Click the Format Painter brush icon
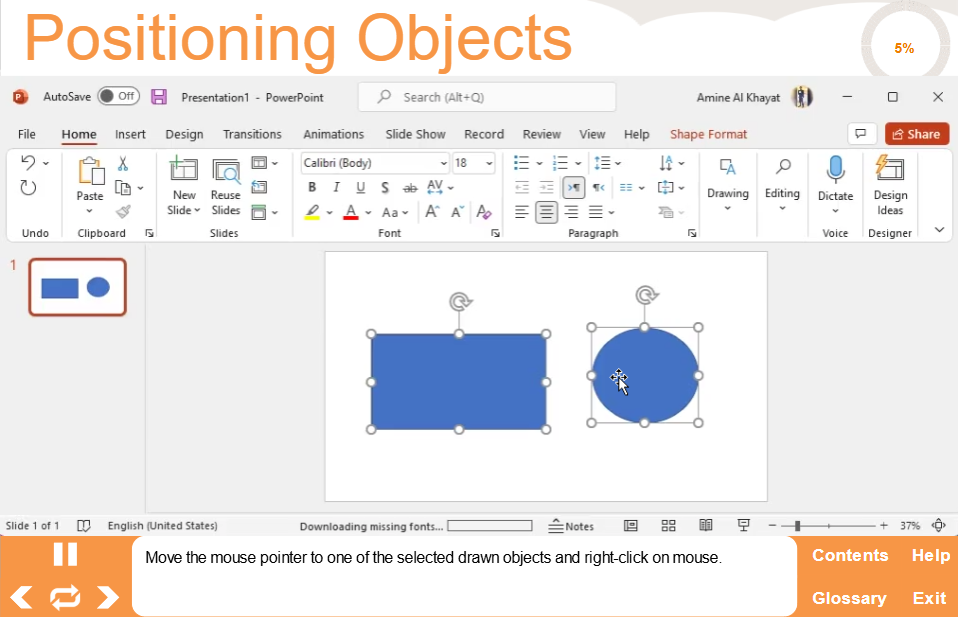 click(123, 211)
